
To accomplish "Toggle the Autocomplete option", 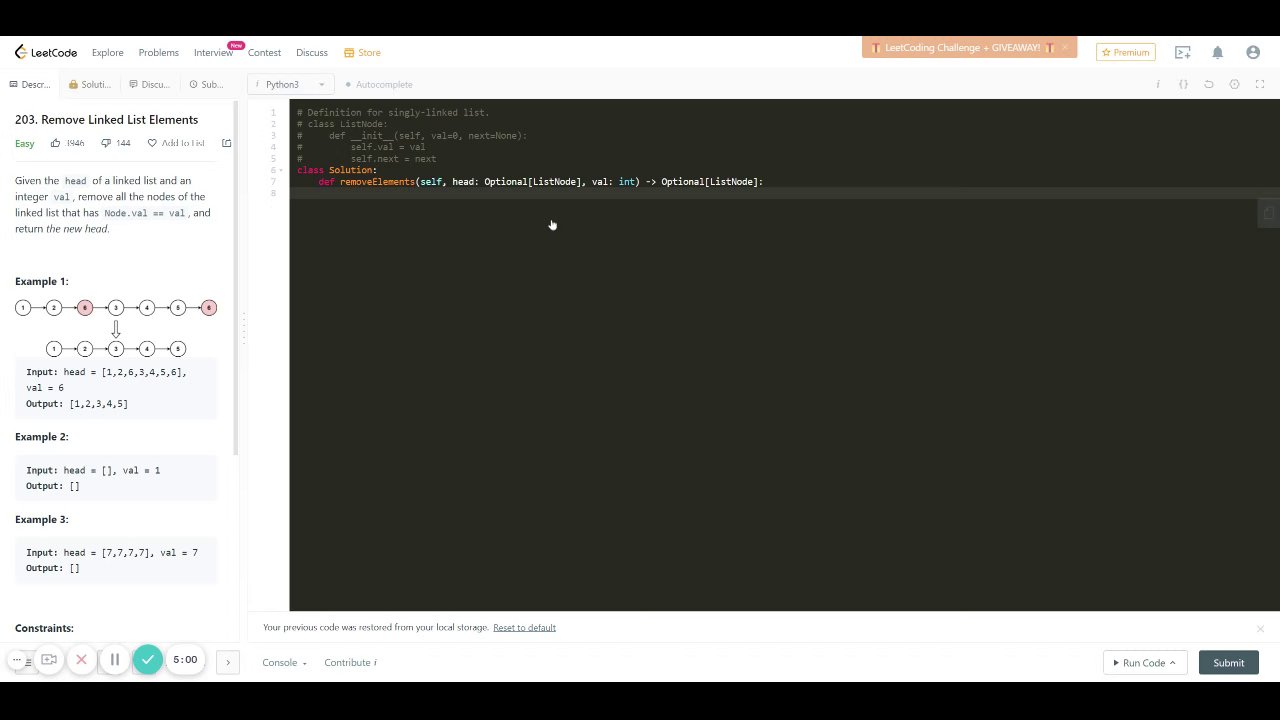I will 378,84.
